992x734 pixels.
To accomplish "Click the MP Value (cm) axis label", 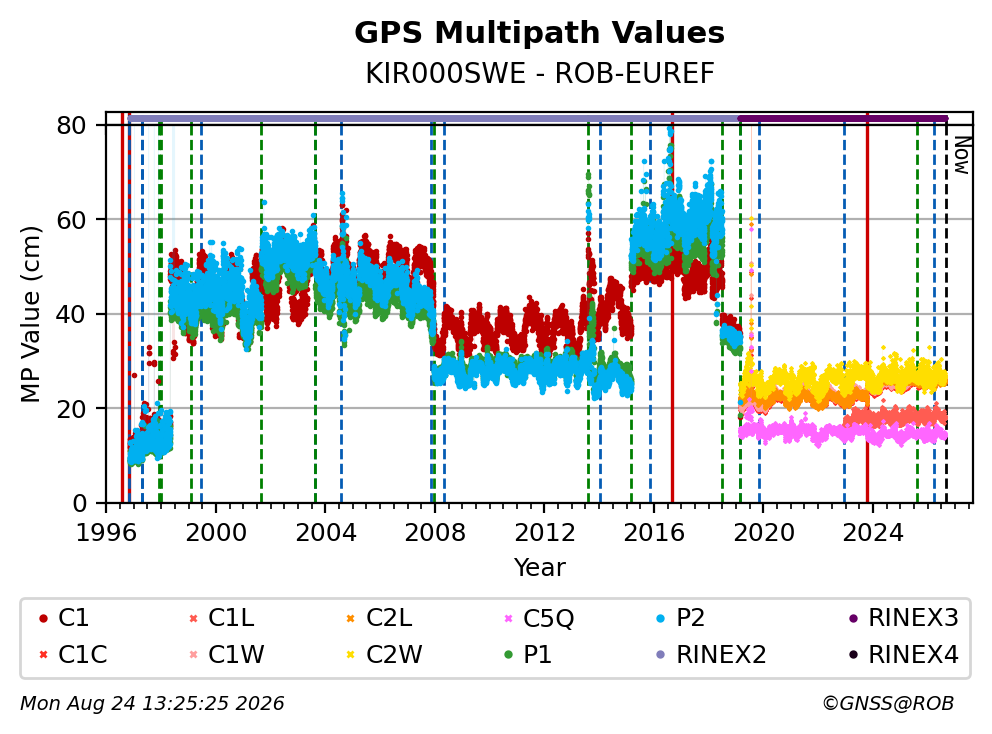I will coord(30,314).
